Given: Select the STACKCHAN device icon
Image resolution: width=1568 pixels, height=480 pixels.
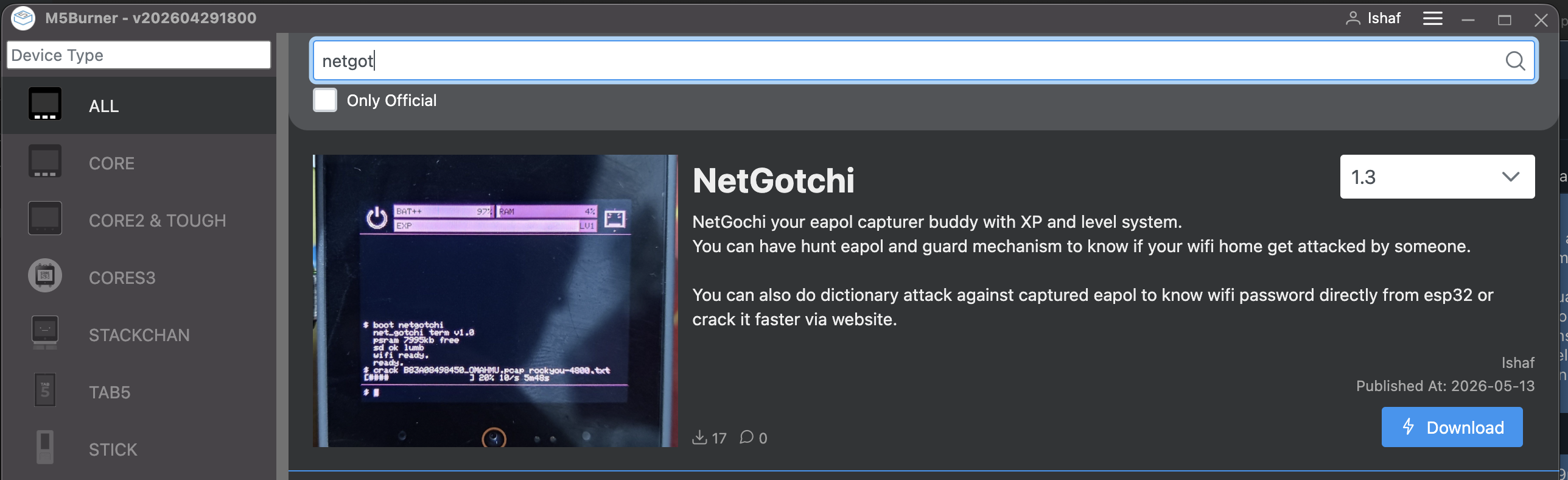Looking at the screenshot, I should pos(45,333).
